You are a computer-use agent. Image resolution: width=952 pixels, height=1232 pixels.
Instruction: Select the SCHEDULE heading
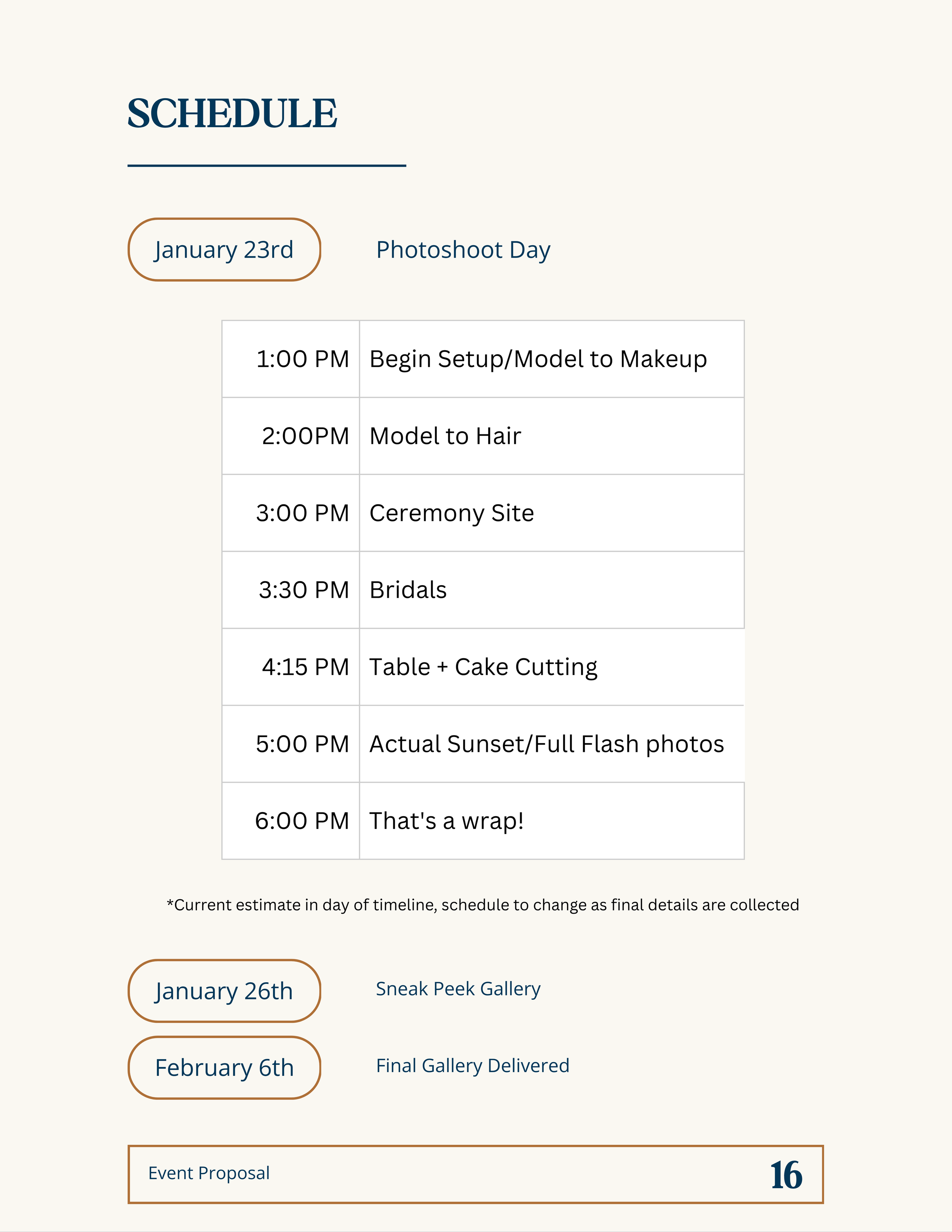pos(232,113)
